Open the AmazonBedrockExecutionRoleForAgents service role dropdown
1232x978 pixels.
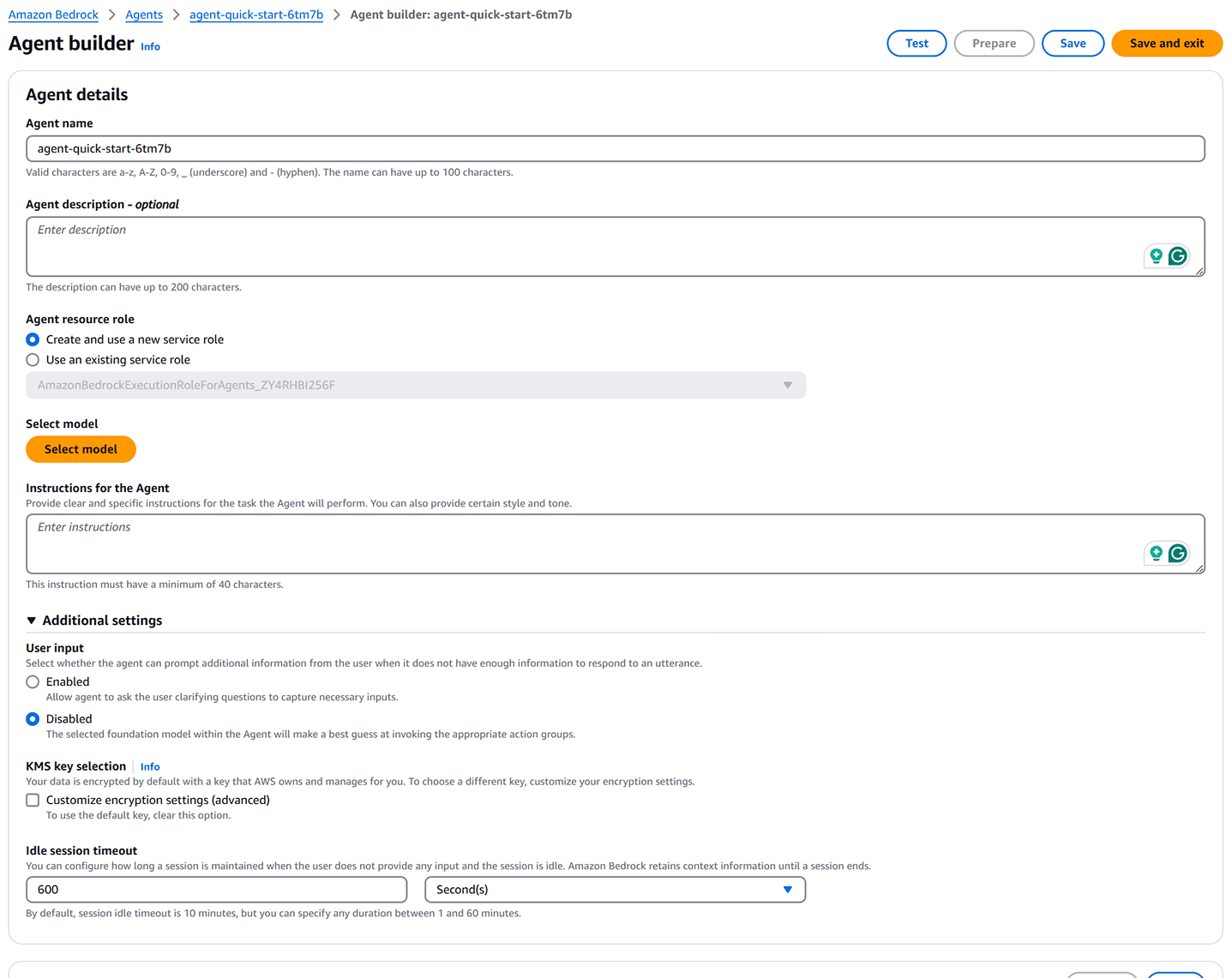416,385
